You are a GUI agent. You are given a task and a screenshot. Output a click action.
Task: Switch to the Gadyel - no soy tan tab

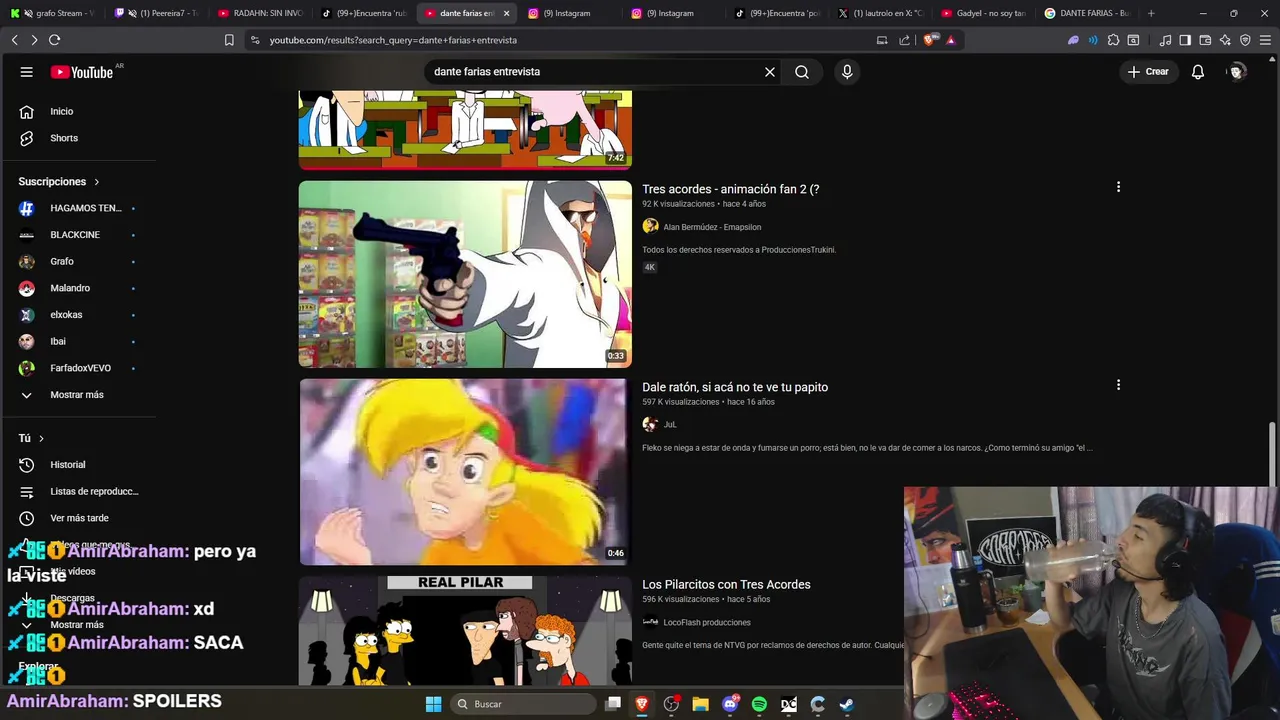click(x=983, y=13)
